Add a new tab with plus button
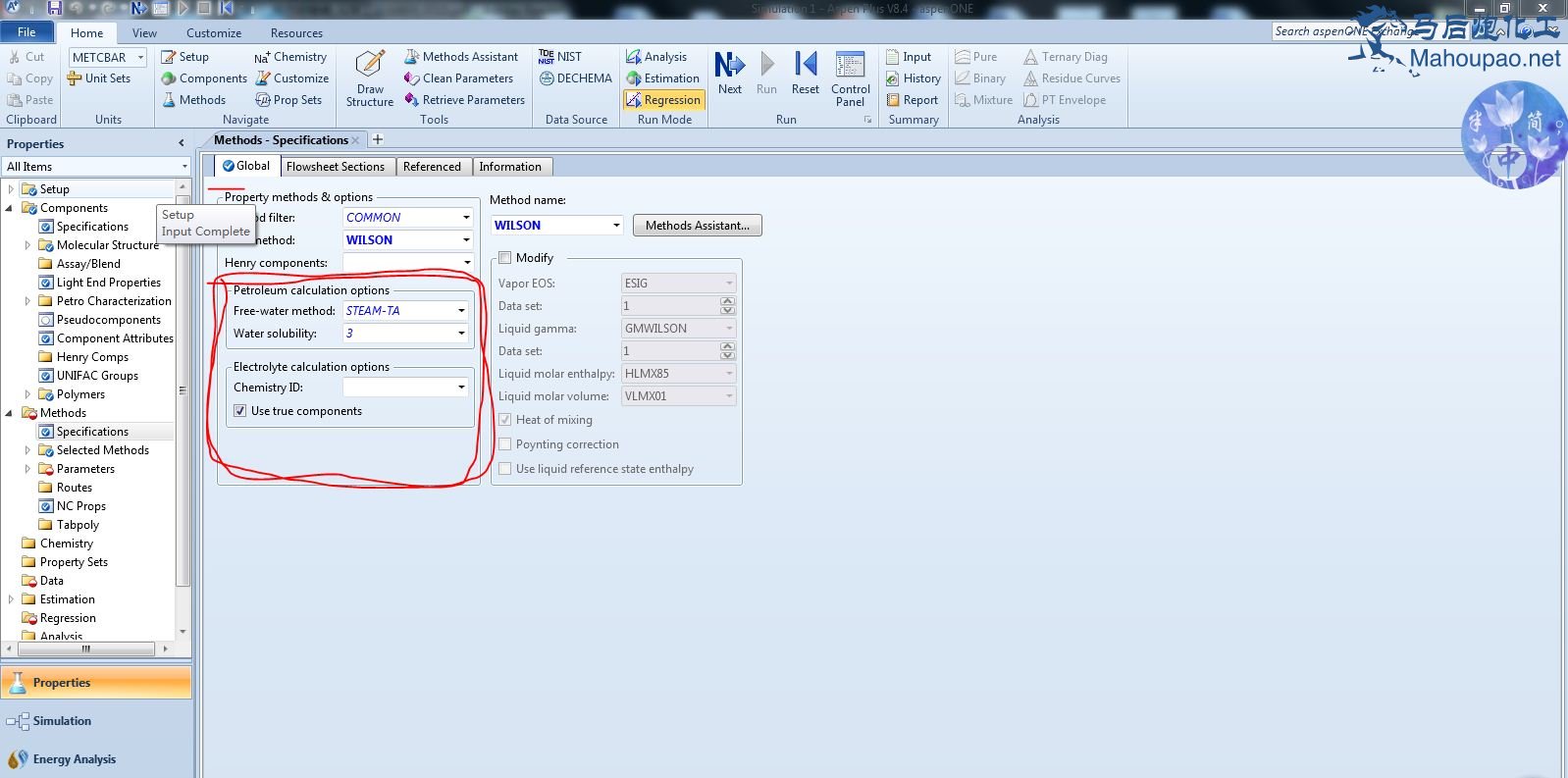 click(x=378, y=139)
